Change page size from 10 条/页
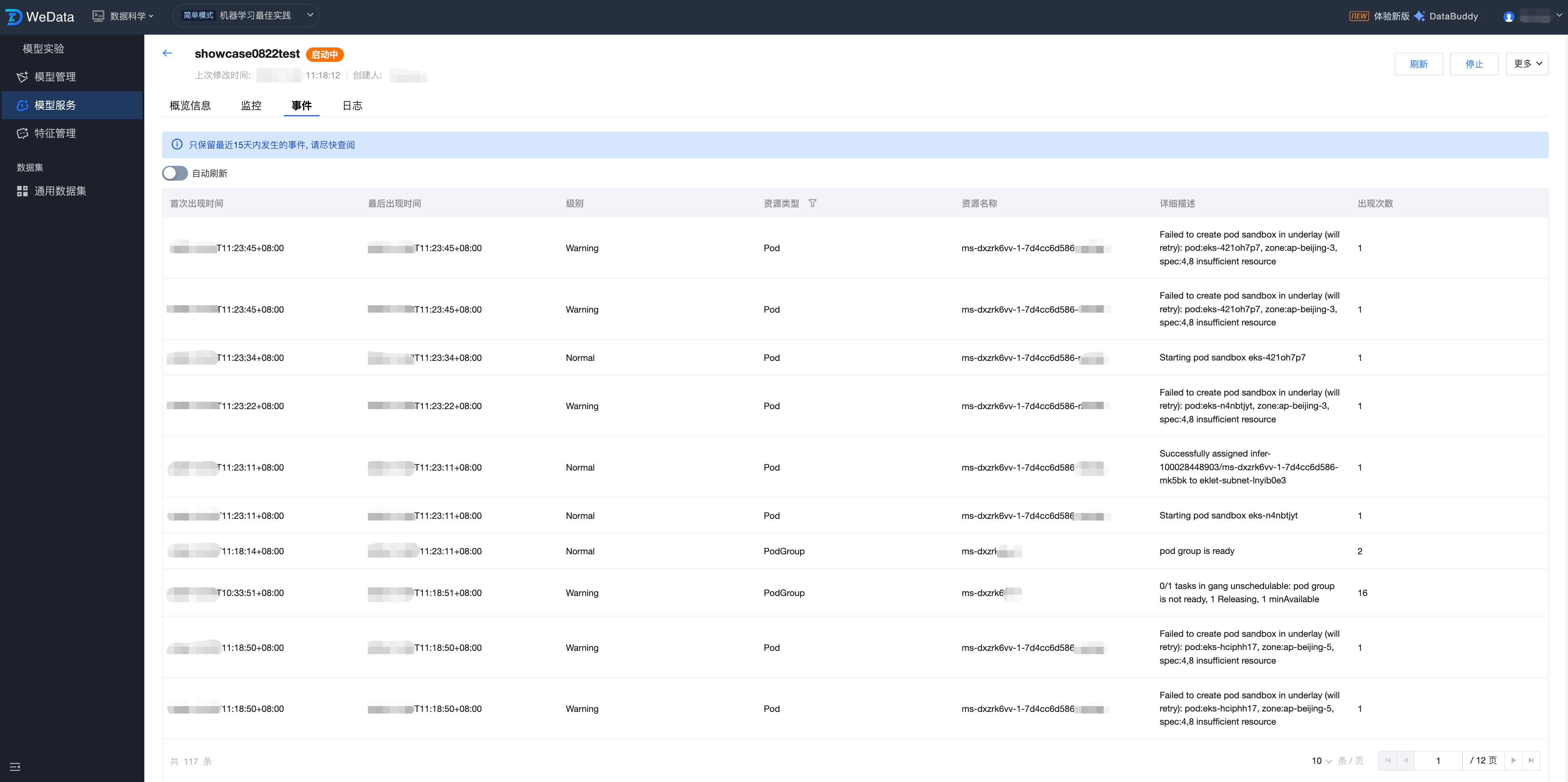Image resolution: width=1568 pixels, height=782 pixels. (1321, 761)
